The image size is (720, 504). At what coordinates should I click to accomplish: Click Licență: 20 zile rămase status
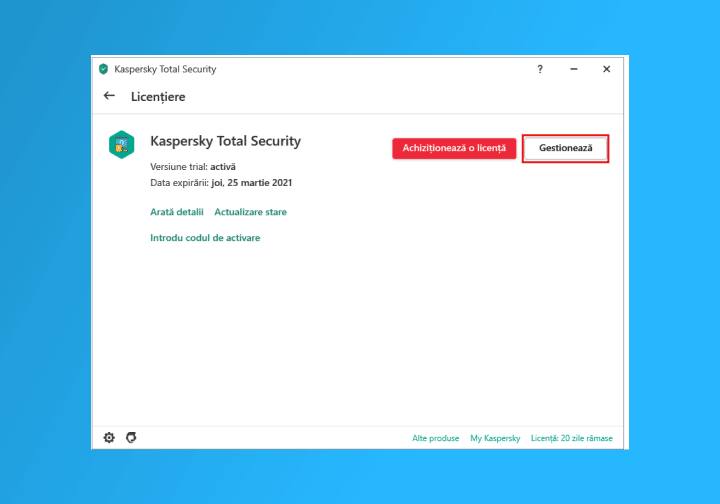[x=571, y=439]
